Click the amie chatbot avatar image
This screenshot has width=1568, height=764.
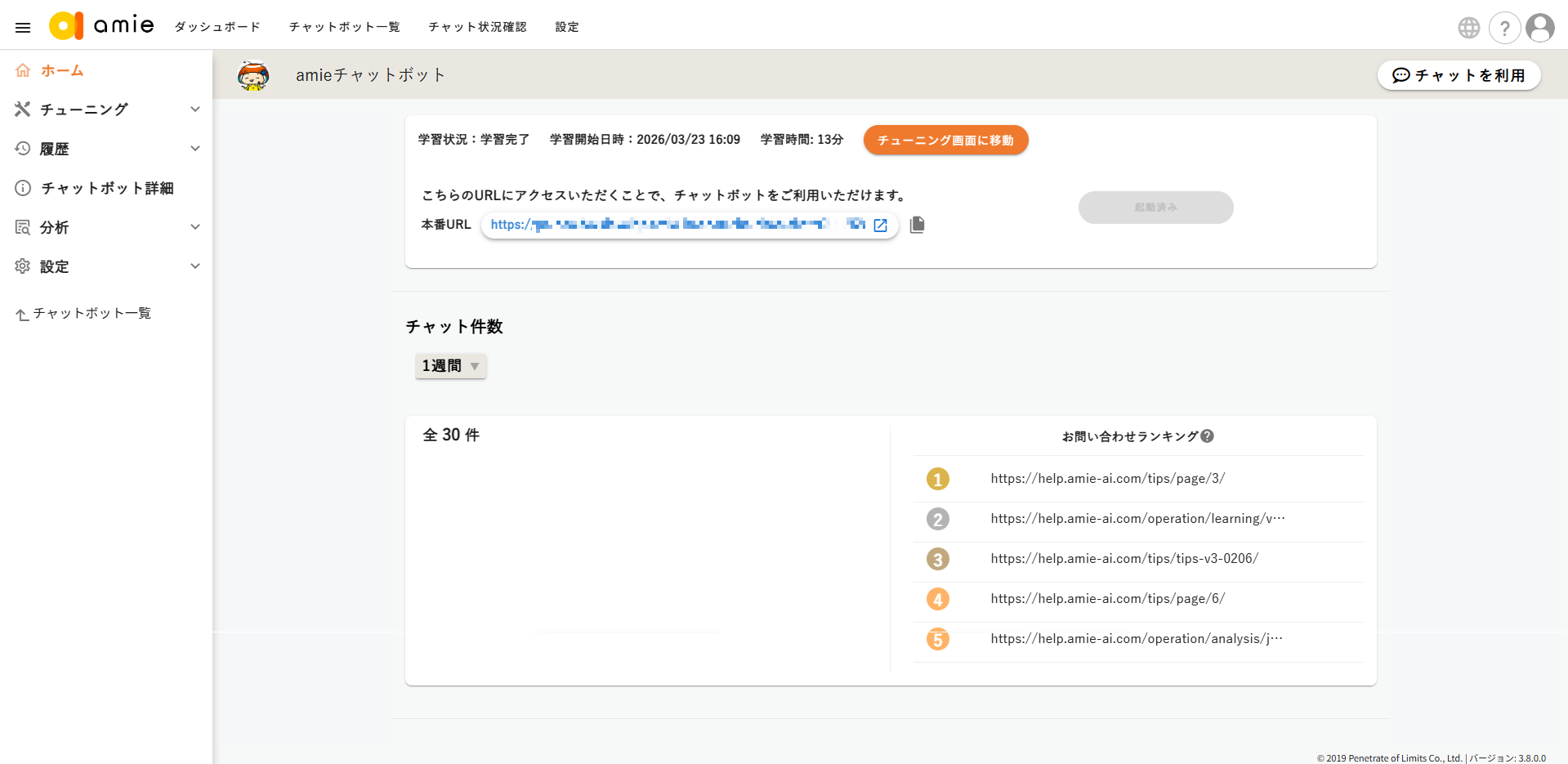tap(253, 75)
